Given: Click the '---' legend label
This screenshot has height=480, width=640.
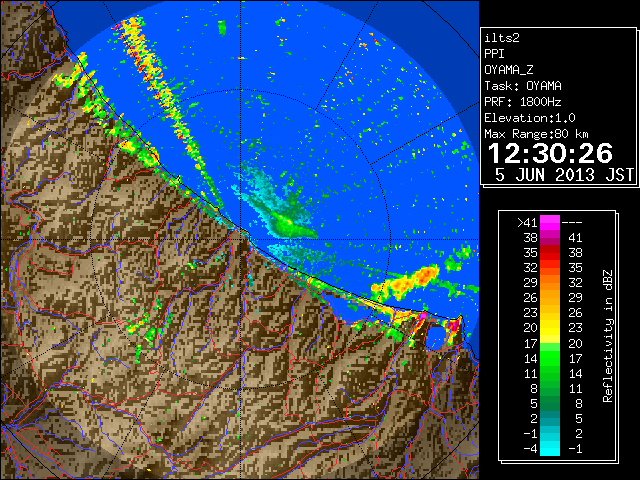Looking at the screenshot, I should coord(572,223).
